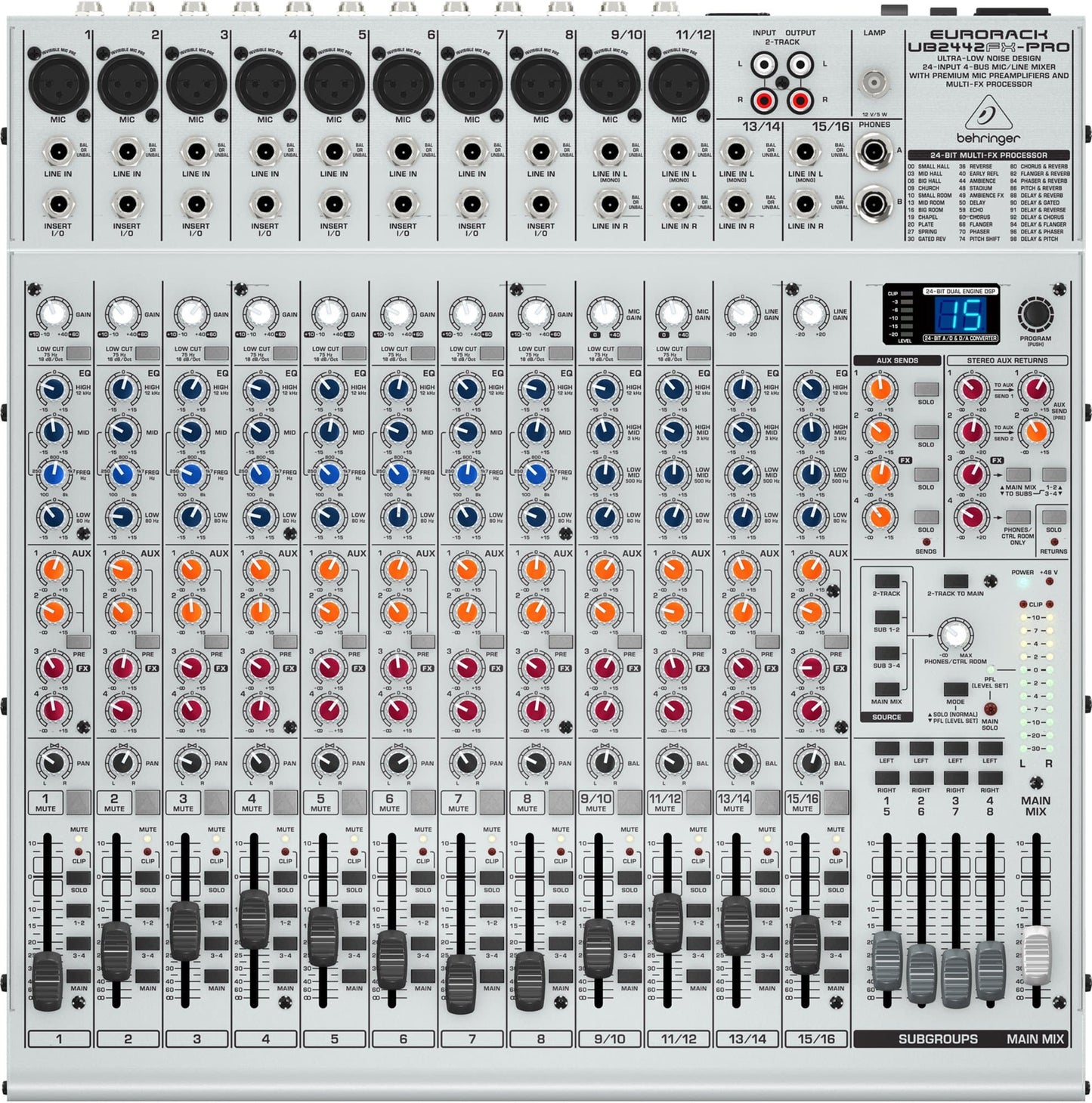
Task: Click the channel 6 mid FREQ knob
Action: click(x=398, y=474)
